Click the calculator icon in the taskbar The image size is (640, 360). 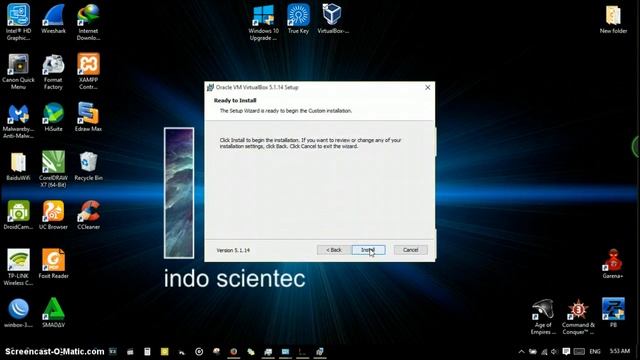click(x=147, y=351)
